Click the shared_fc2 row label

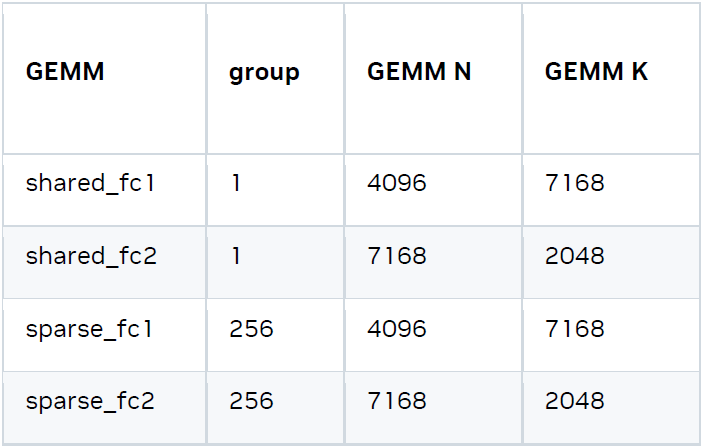tap(91, 256)
